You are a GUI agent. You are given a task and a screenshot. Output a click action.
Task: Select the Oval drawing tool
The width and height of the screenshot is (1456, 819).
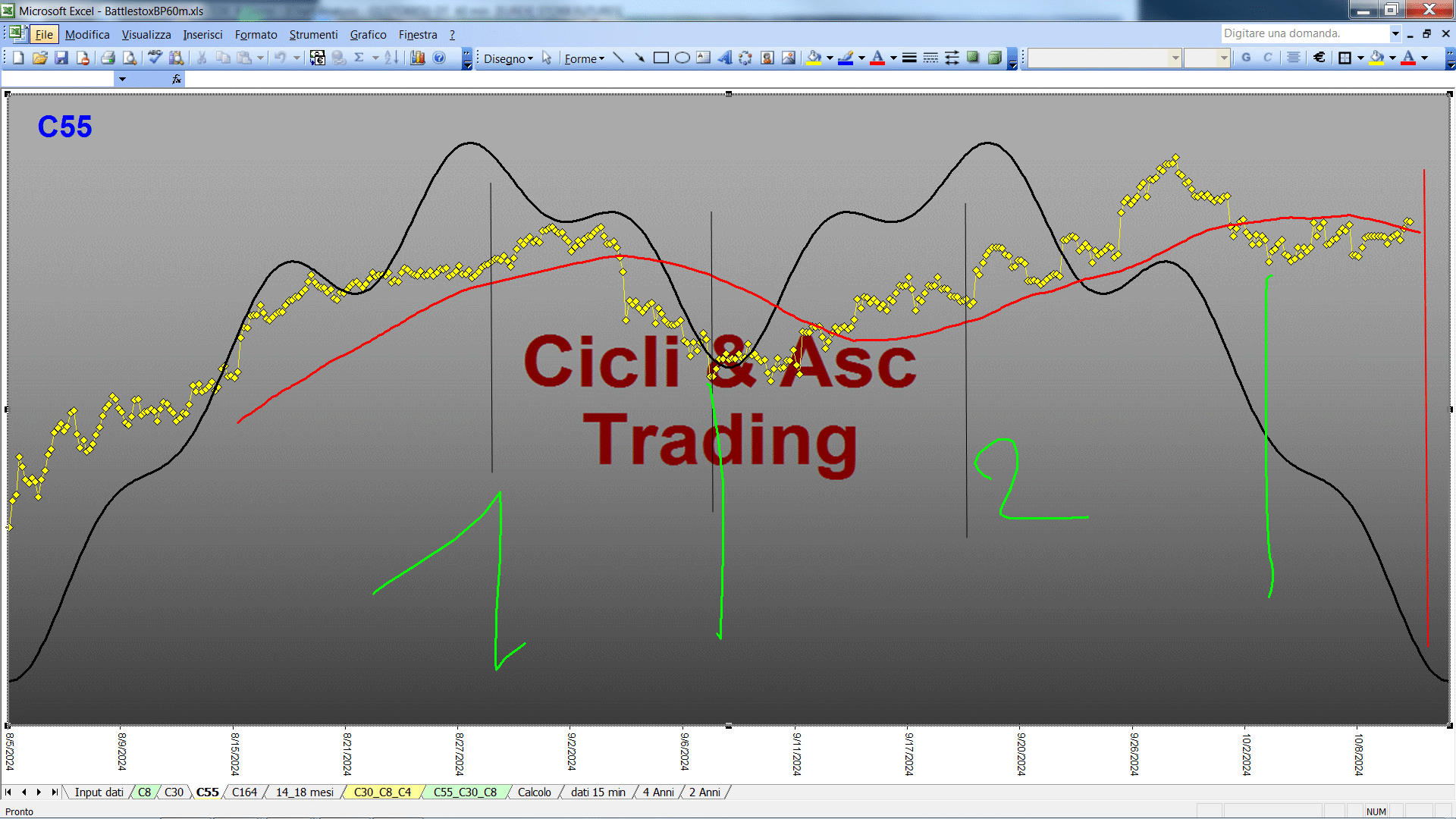pyautogui.click(x=682, y=58)
